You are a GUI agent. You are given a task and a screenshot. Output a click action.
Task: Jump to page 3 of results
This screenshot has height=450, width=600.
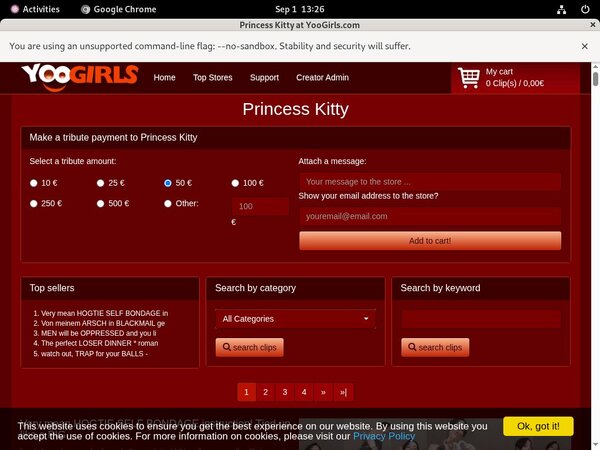click(x=285, y=392)
